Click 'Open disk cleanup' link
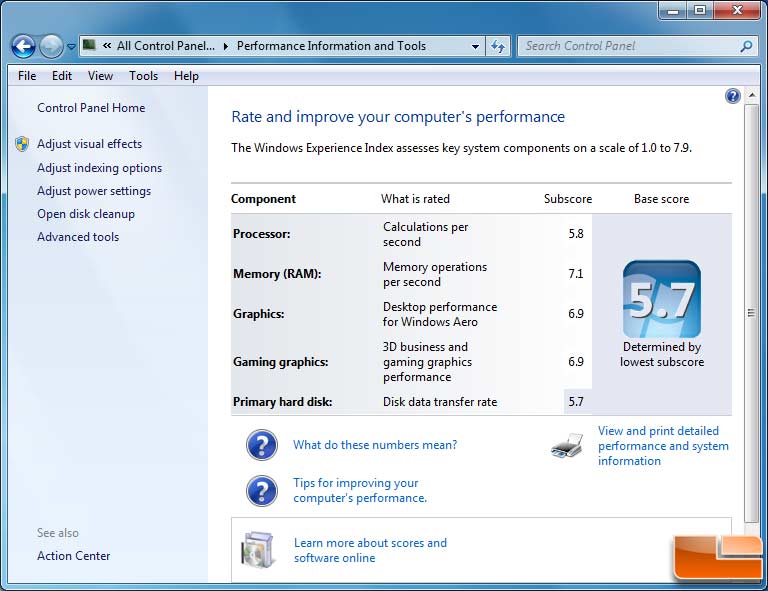This screenshot has width=768, height=591. point(86,214)
